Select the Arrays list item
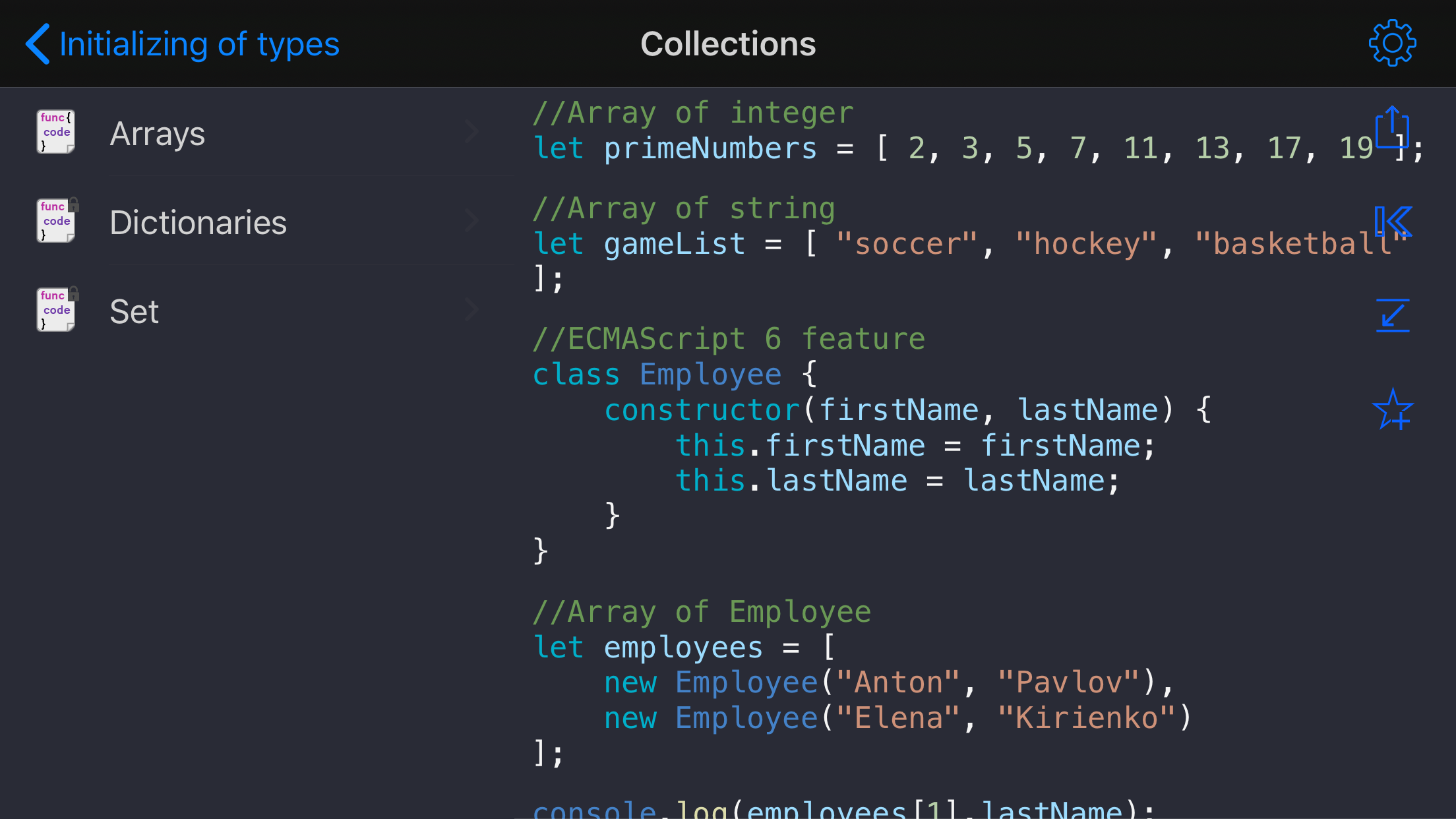The image size is (1456, 819). [x=157, y=134]
